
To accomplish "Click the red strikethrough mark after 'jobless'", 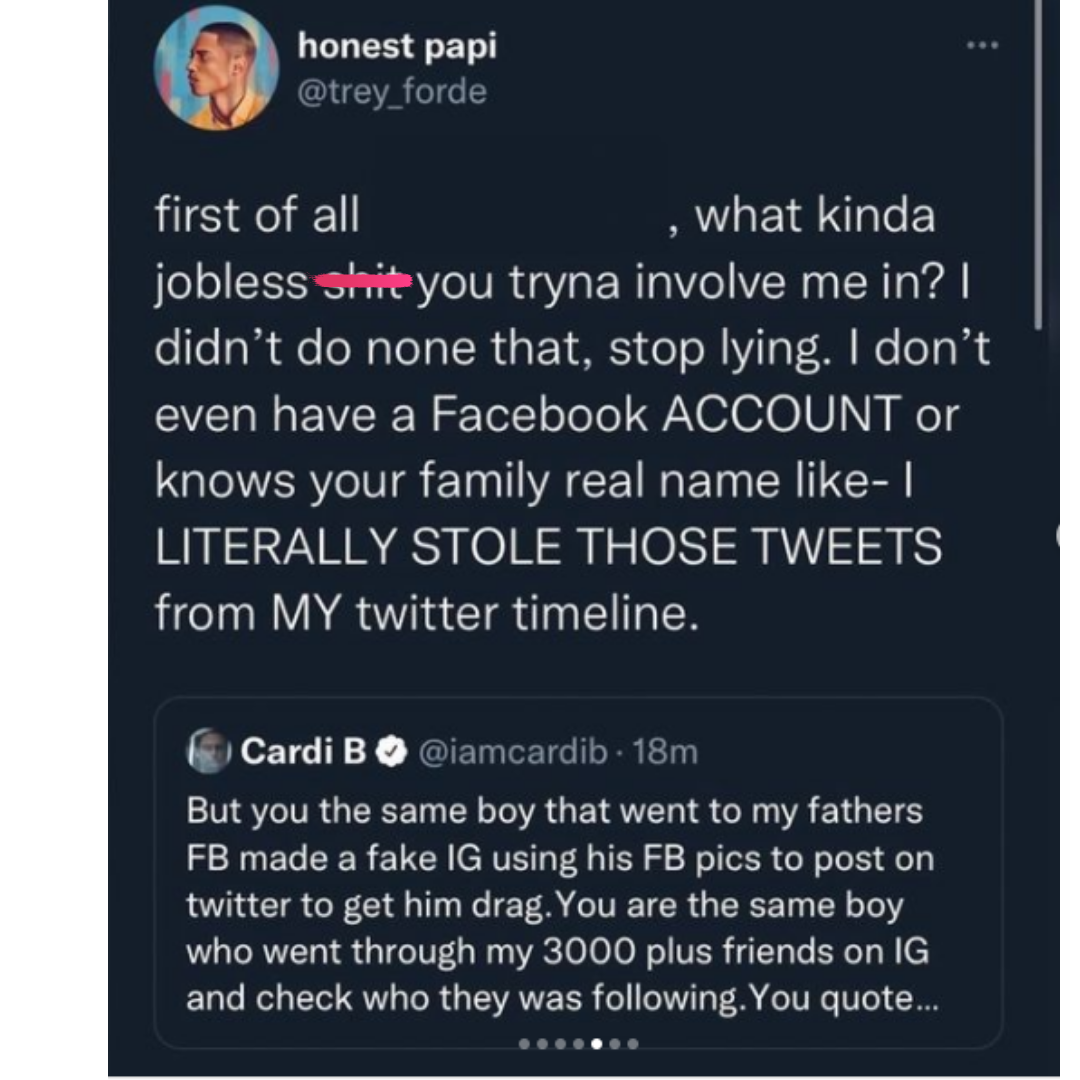I will pos(362,282).
